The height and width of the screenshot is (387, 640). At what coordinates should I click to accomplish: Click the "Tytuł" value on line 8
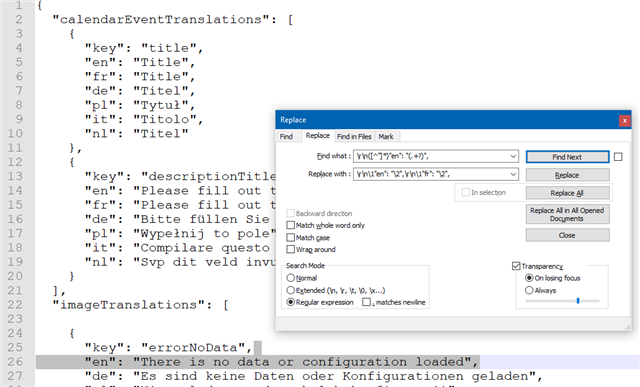(164, 105)
